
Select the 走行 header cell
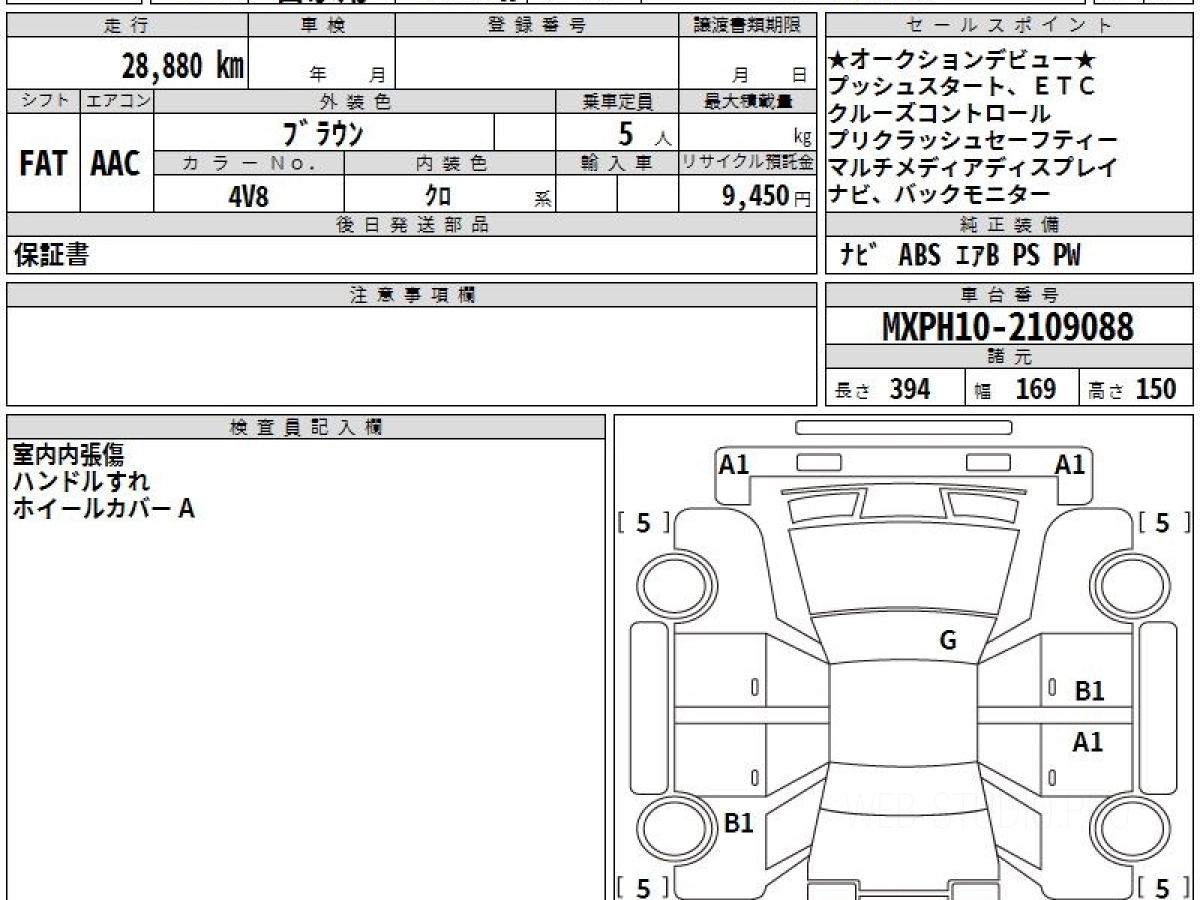coord(127,26)
